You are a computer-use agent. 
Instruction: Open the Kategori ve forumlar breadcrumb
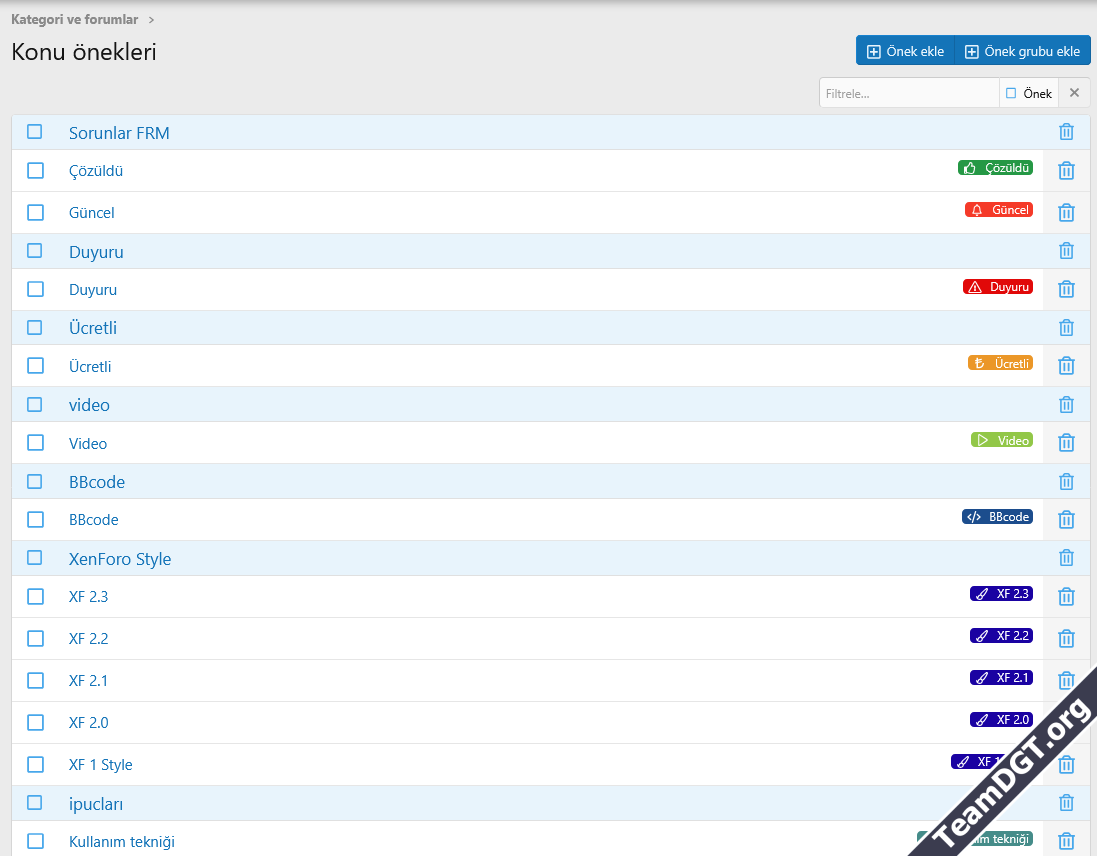click(74, 19)
